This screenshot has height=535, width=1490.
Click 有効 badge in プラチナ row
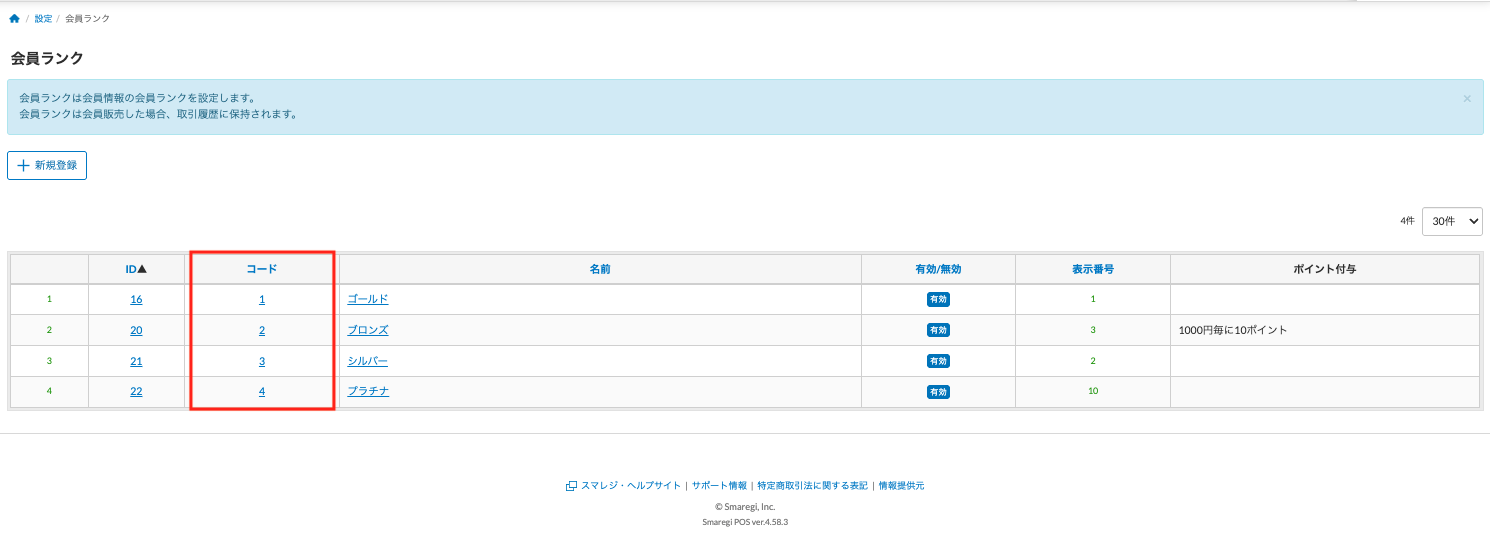(x=938, y=392)
